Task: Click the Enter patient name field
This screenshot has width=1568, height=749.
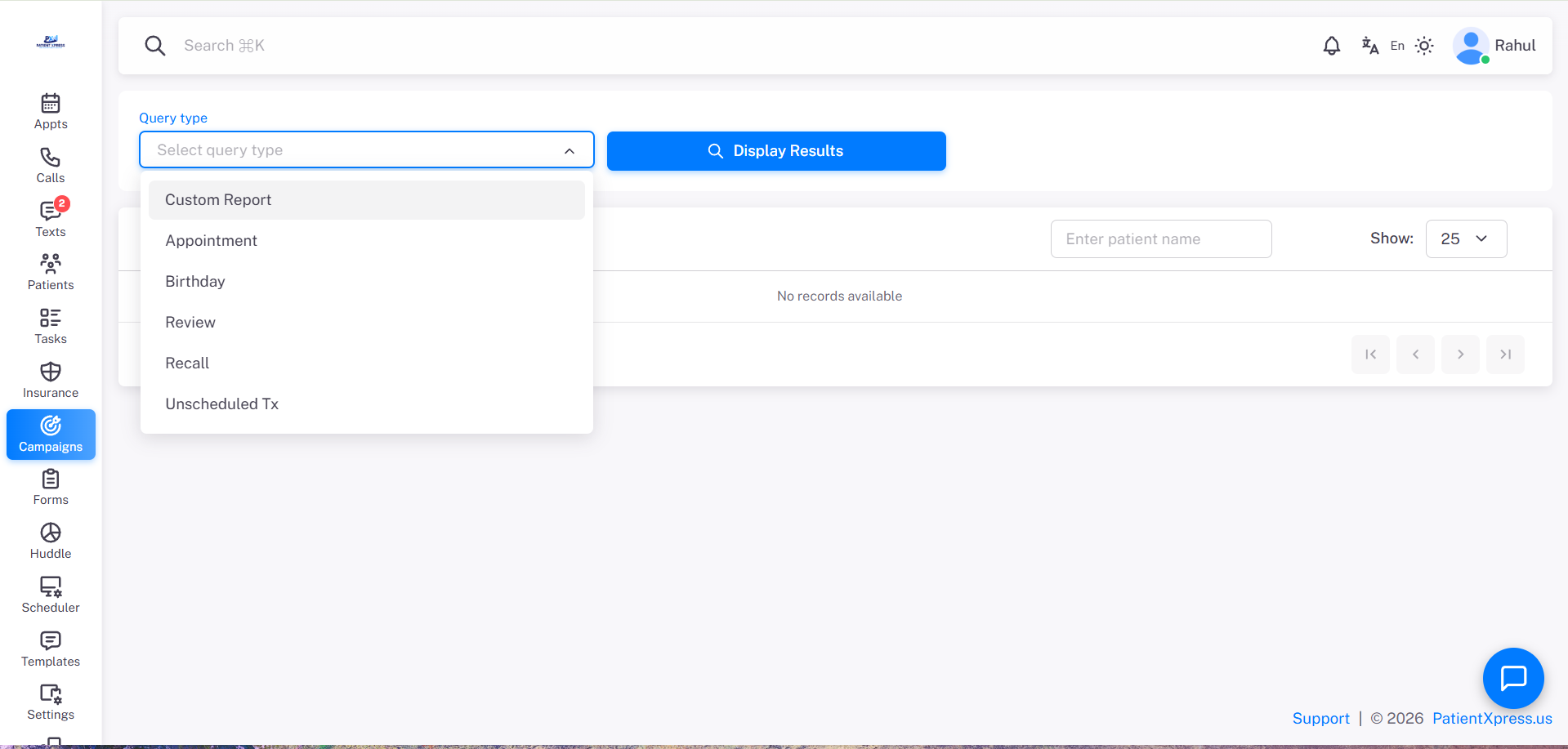Action: click(1160, 239)
